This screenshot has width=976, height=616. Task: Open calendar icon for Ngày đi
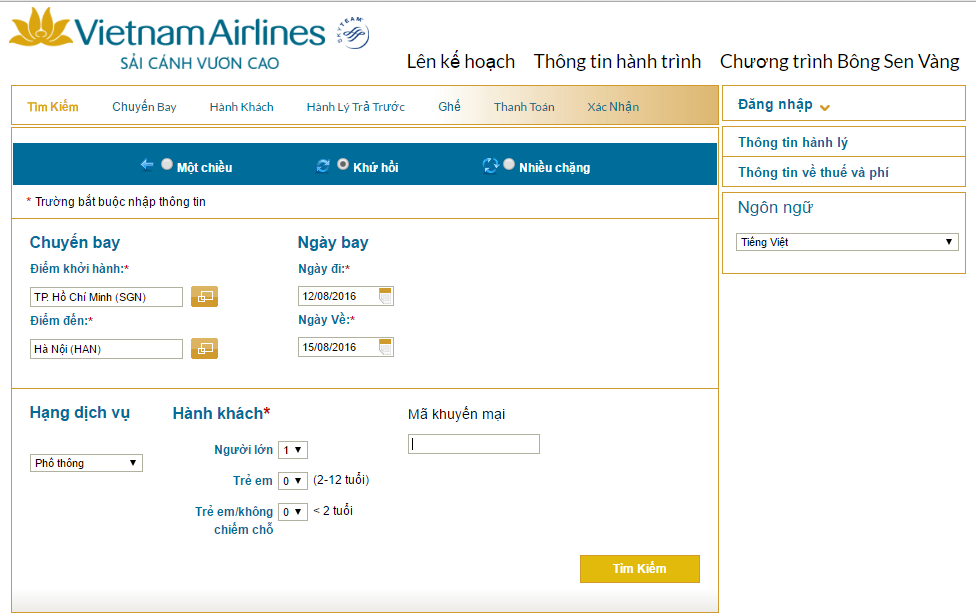coord(386,296)
